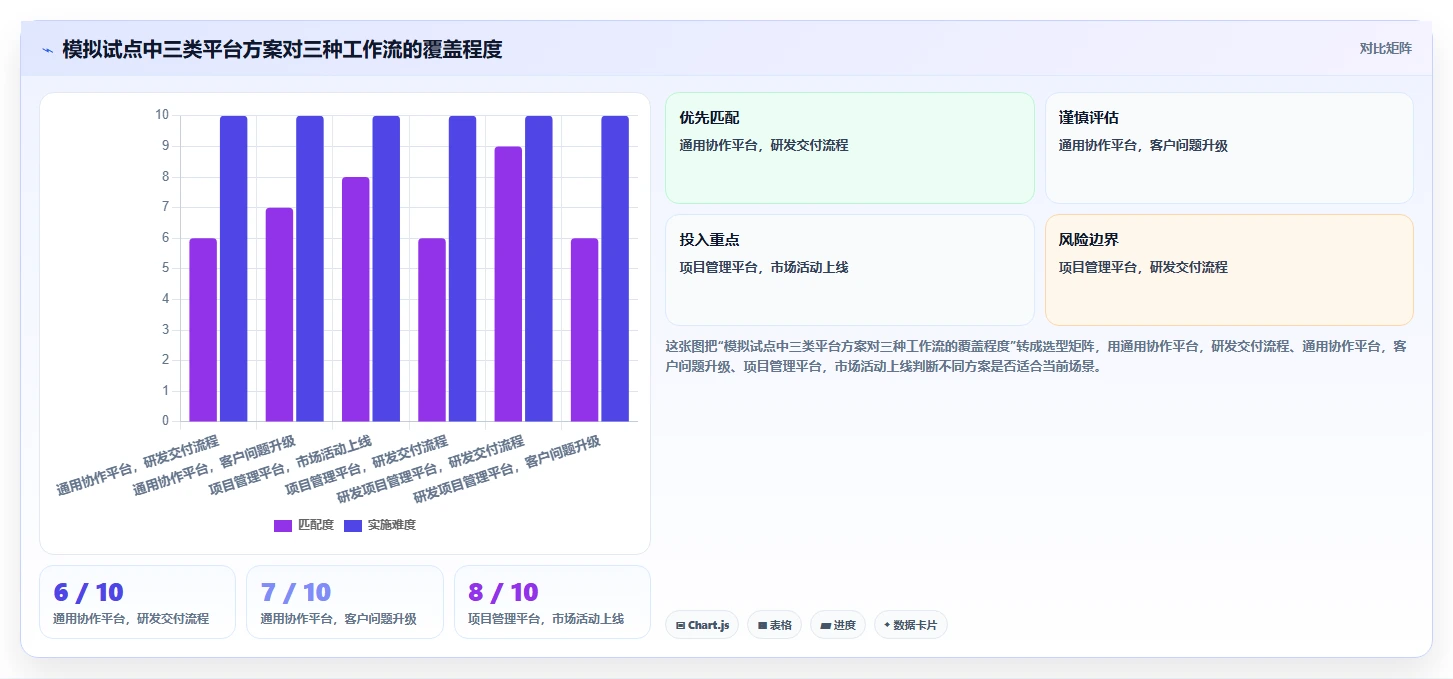Click x-axis label 通用协作平台，研发交付流程
1453x679 pixels.
pyautogui.click(x=138, y=466)
